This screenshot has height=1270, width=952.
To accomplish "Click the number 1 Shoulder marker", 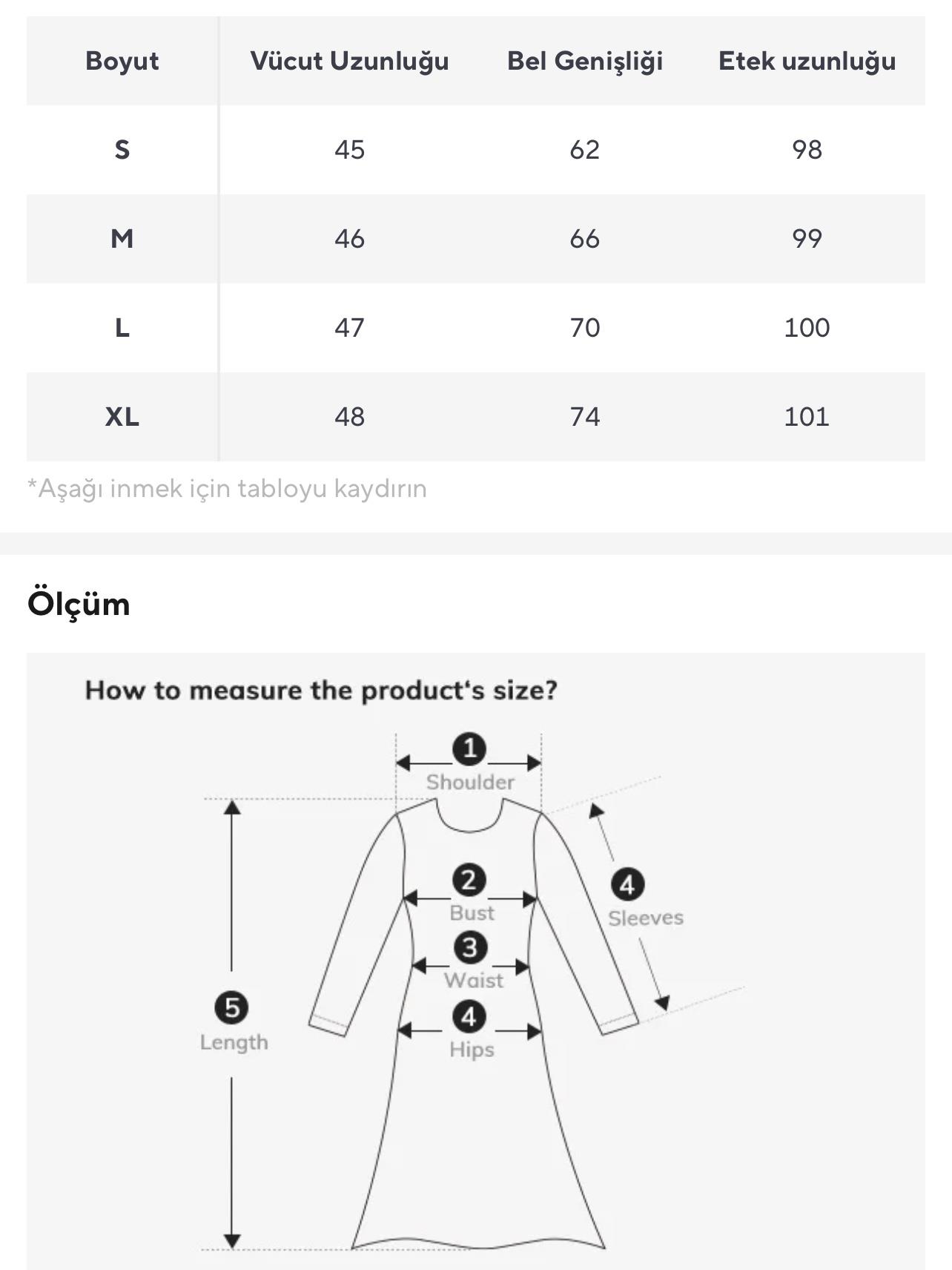I will pyautogui.click(x=469, y=748).
